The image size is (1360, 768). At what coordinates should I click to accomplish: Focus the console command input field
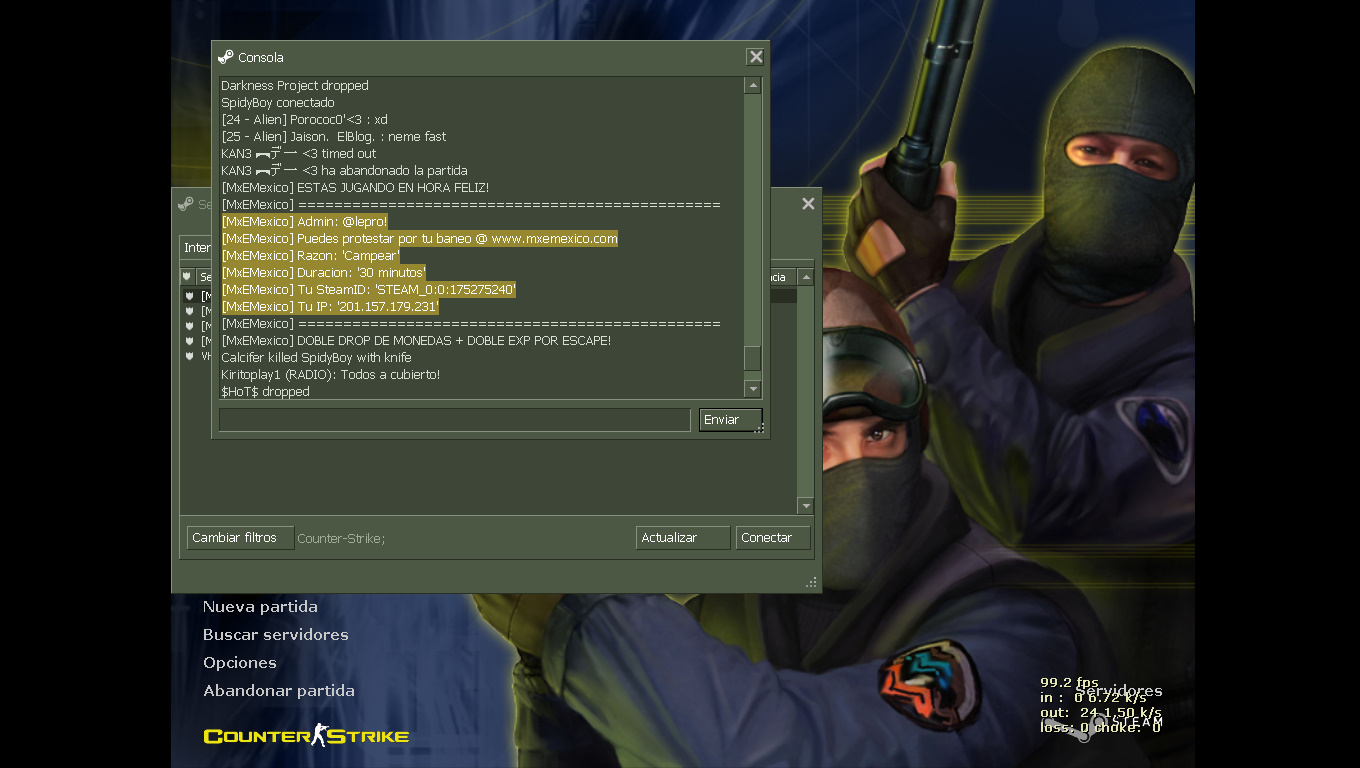455,420
